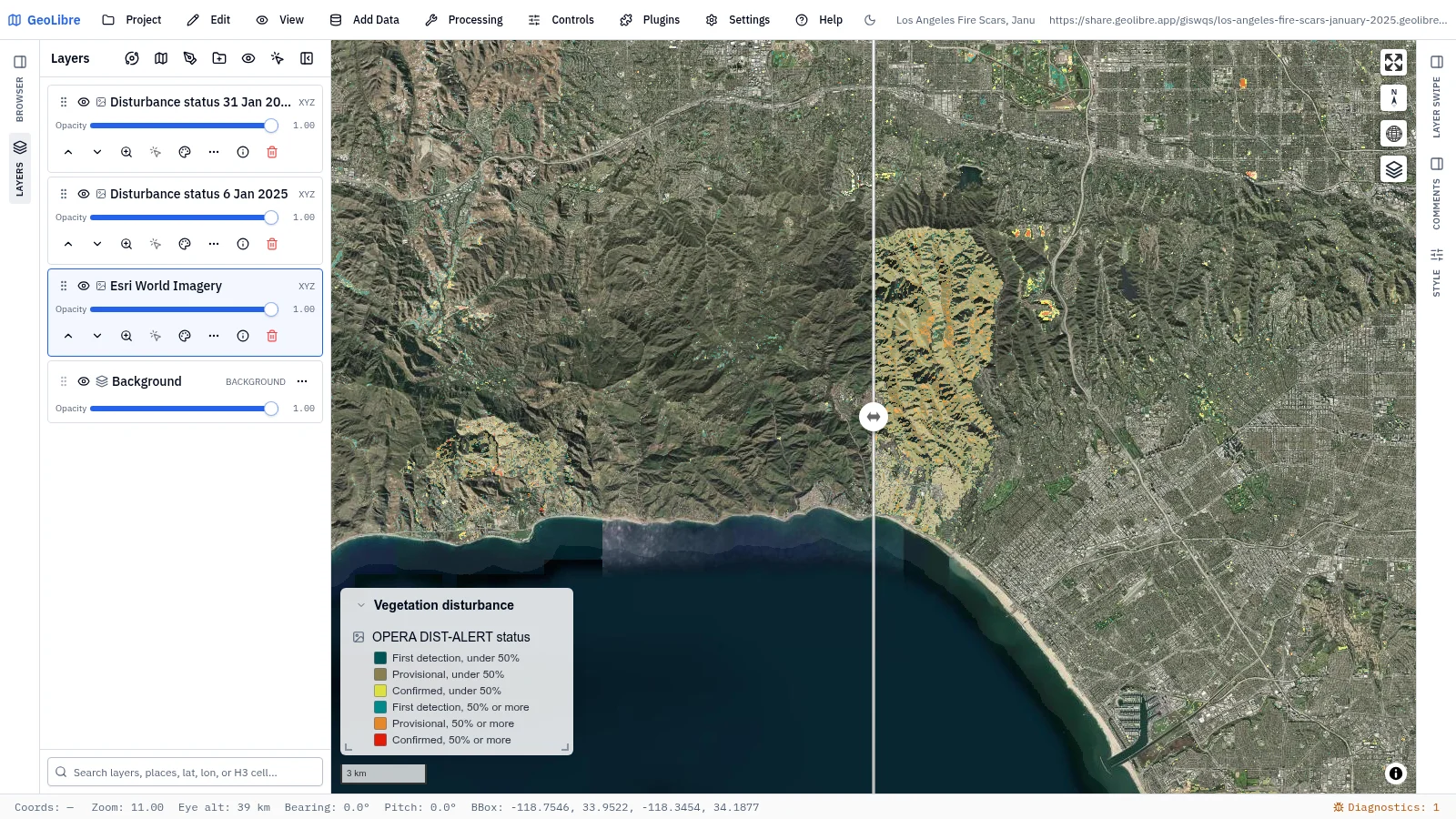Click the add group folder icon in Layers header
The image size is (1456, 819).
[x=219, y=58]
